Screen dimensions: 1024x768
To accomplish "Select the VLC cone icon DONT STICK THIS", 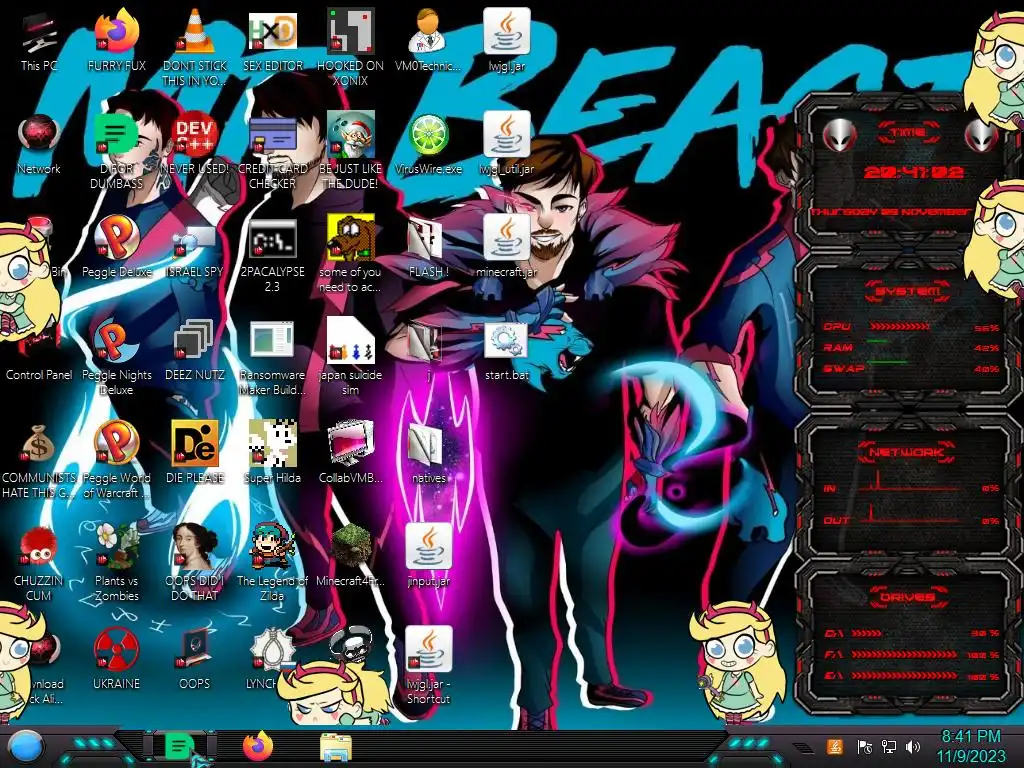I will (195, 31).
